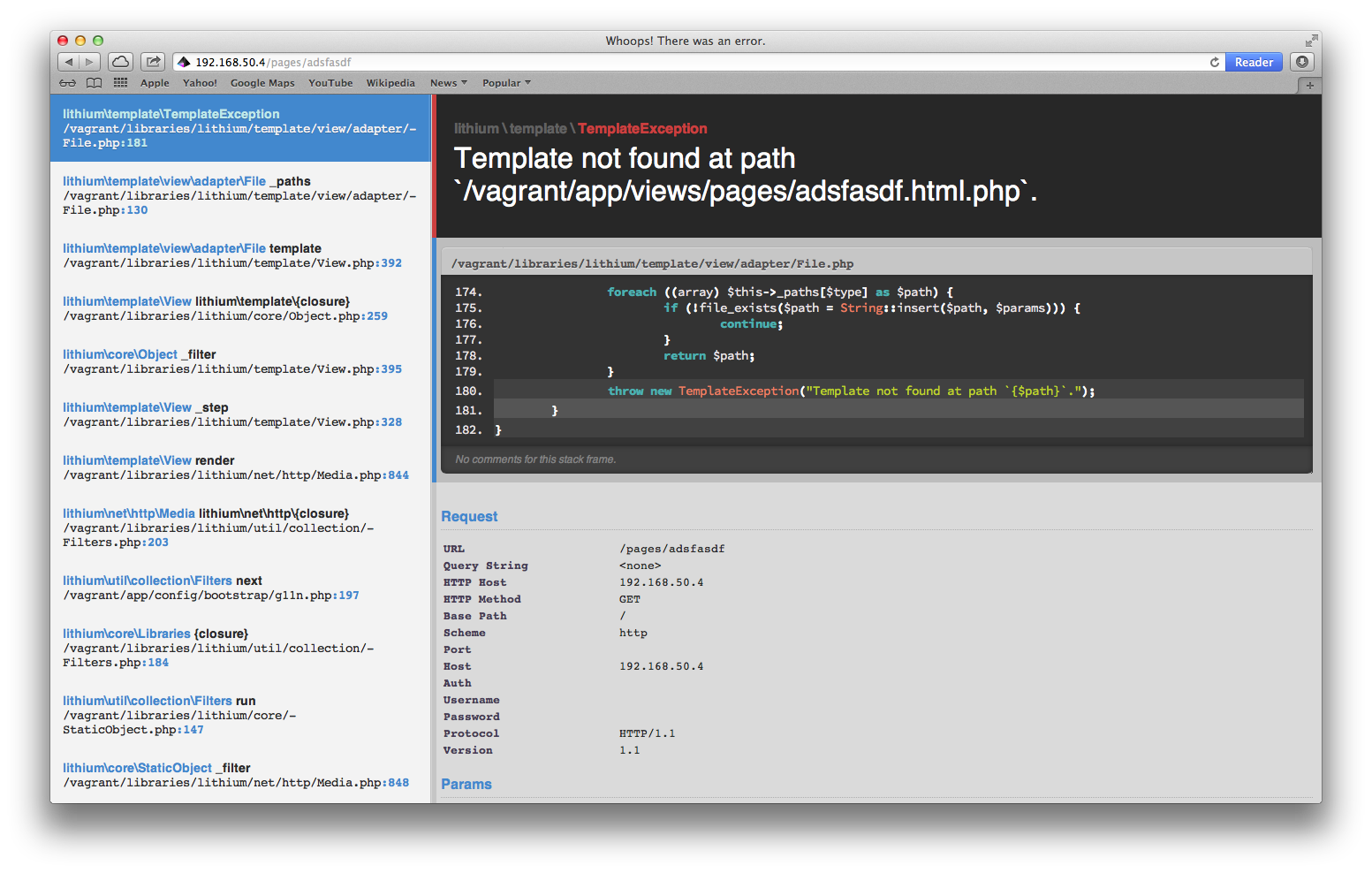Screen dimensions: 1372x873
Task: Show Bookmarks with the open book icon
Action: pyautogui.click(x=94, y=83)
